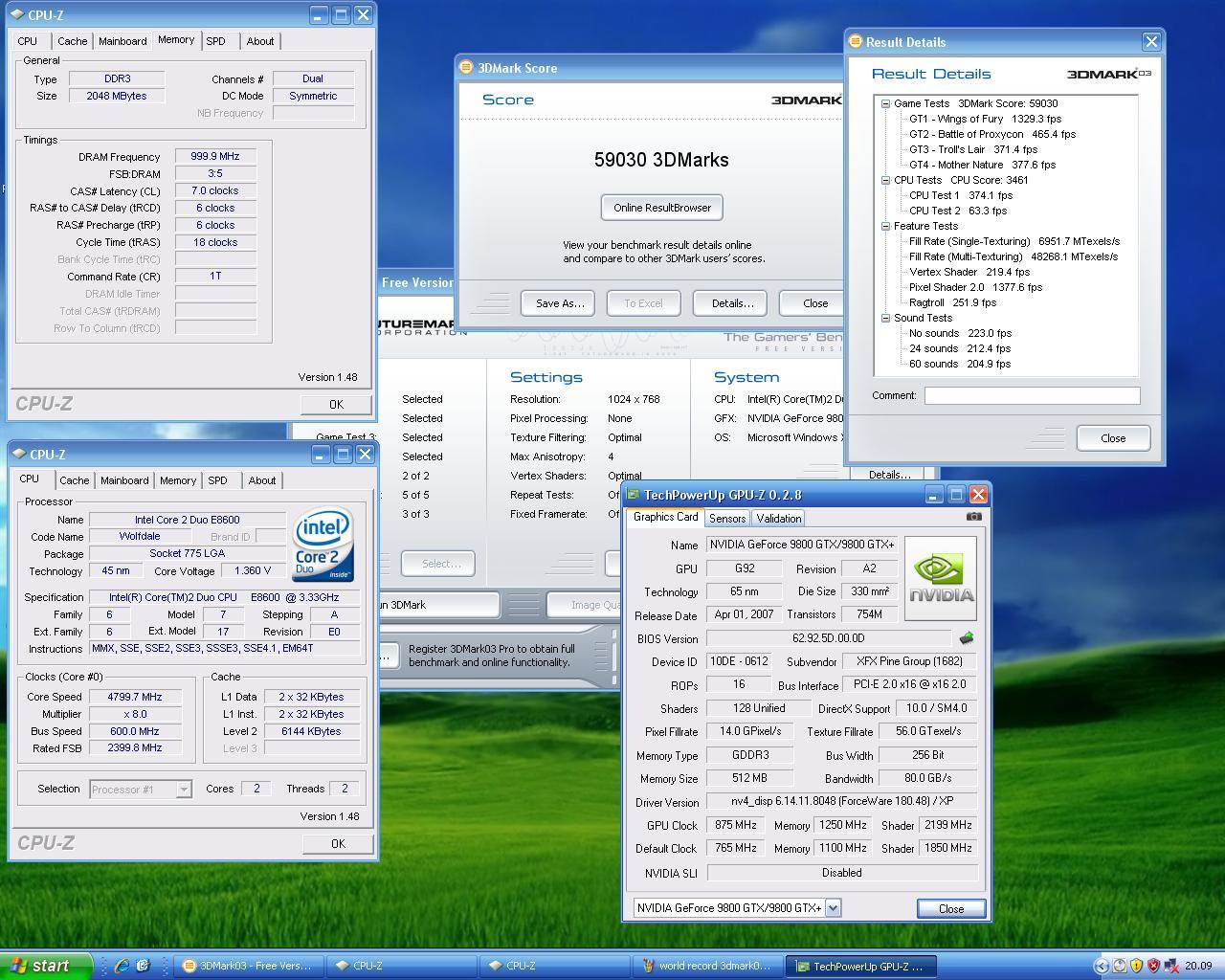Viewport: 1225px width, 980px height.
Task: Select GT4 - Mother Nature result row
Action: (982, 165)
